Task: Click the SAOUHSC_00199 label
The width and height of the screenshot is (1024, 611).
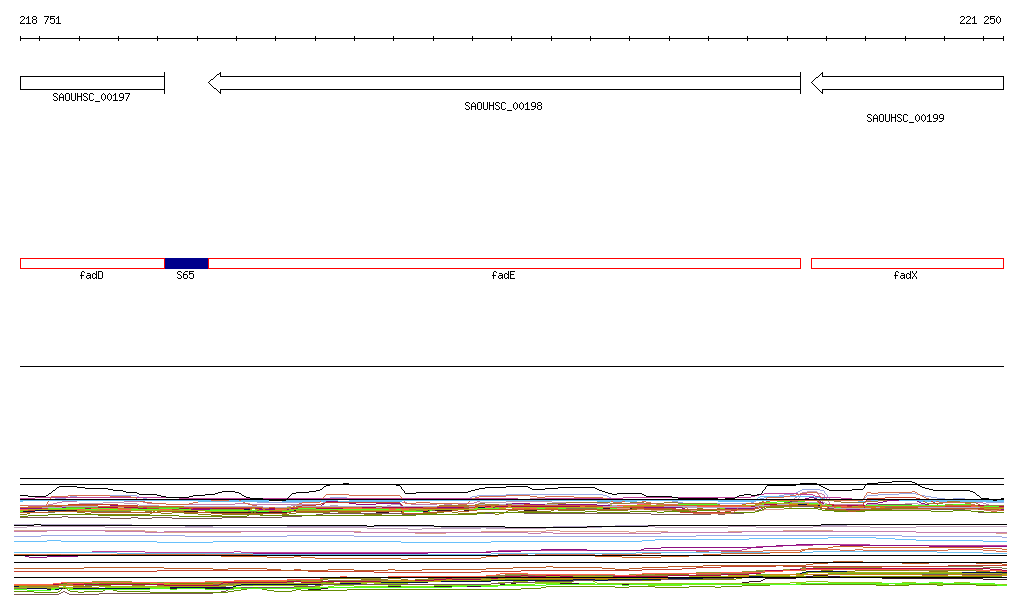Action: 905,118
